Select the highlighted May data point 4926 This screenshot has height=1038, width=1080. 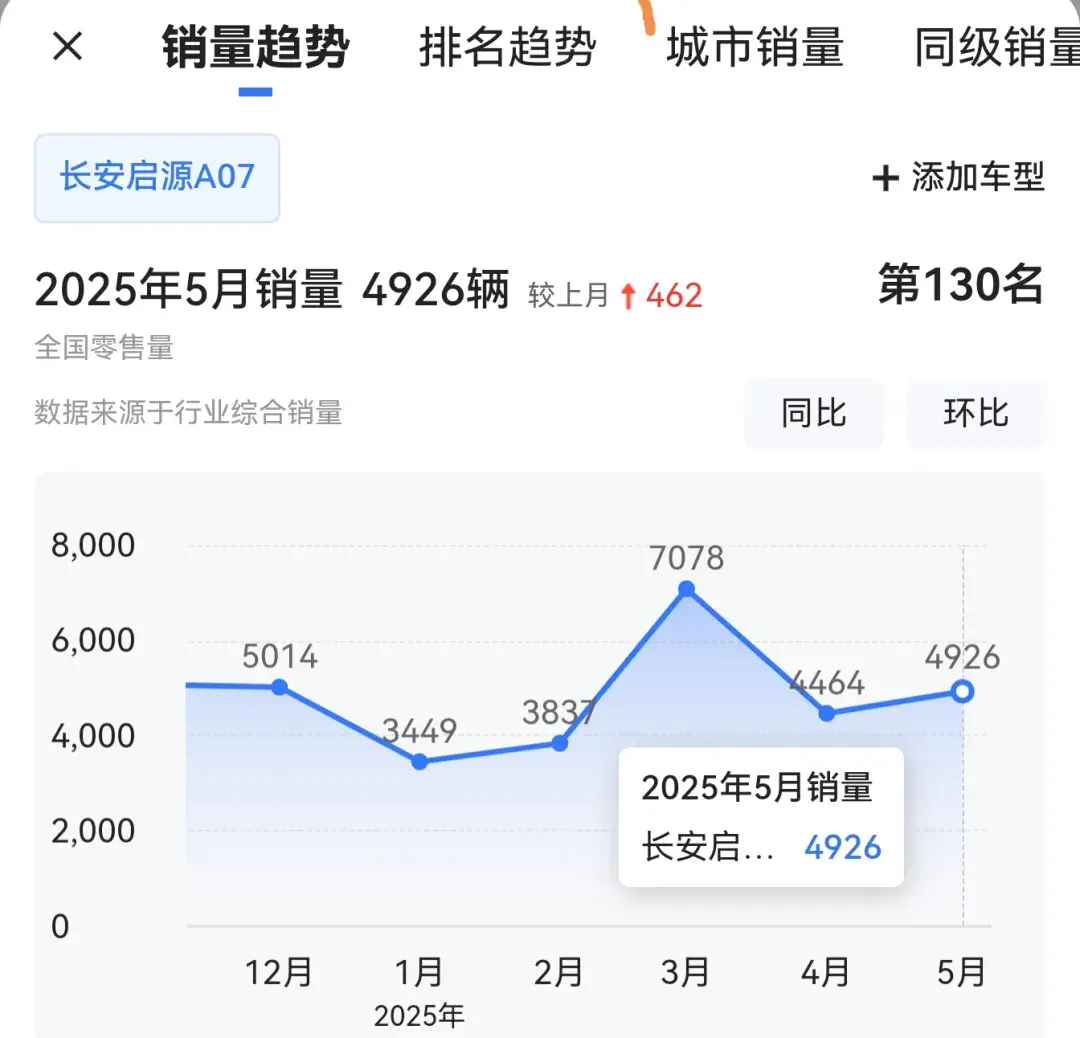(x=963, y=691)
